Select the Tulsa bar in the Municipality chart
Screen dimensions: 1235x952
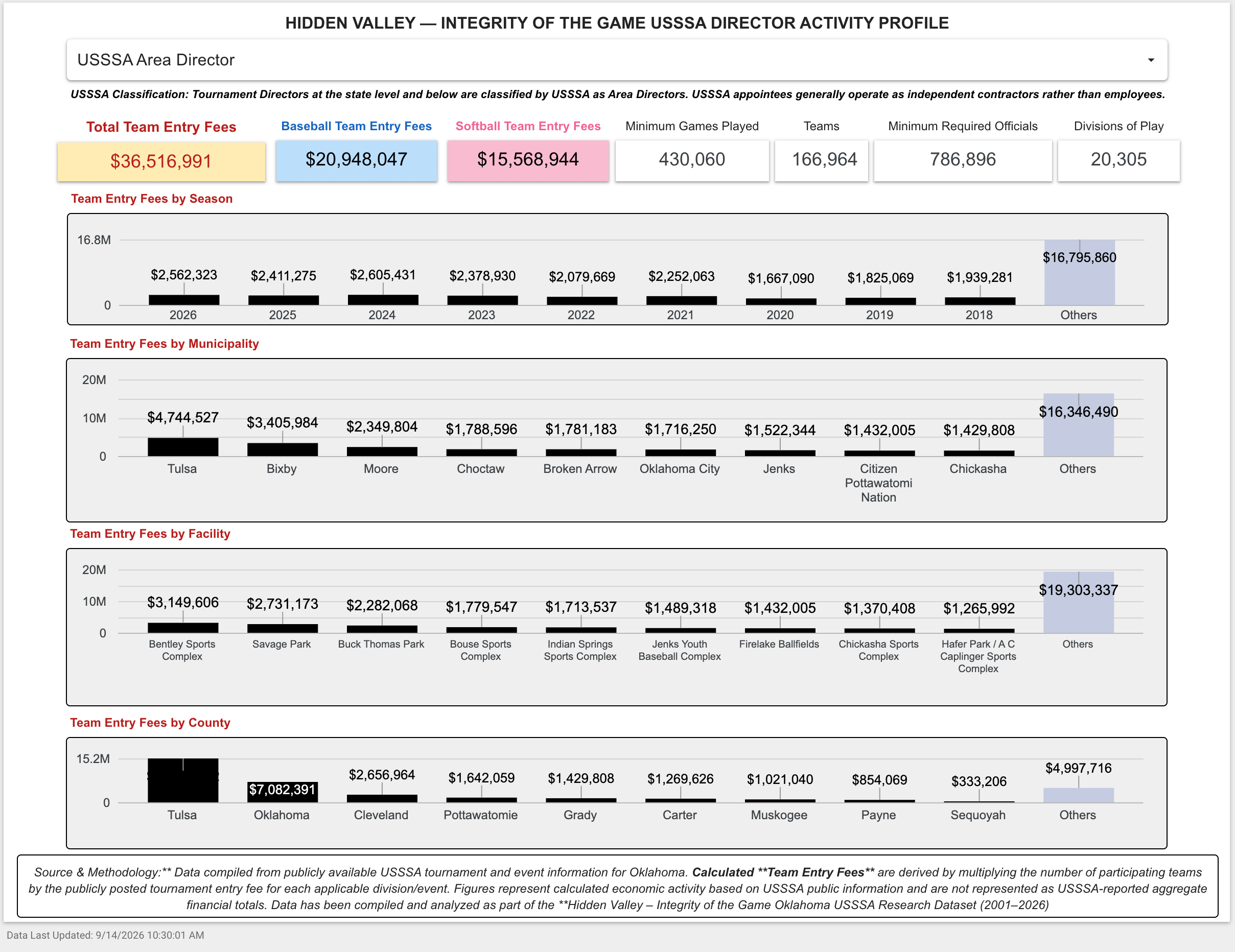[182, 447]
